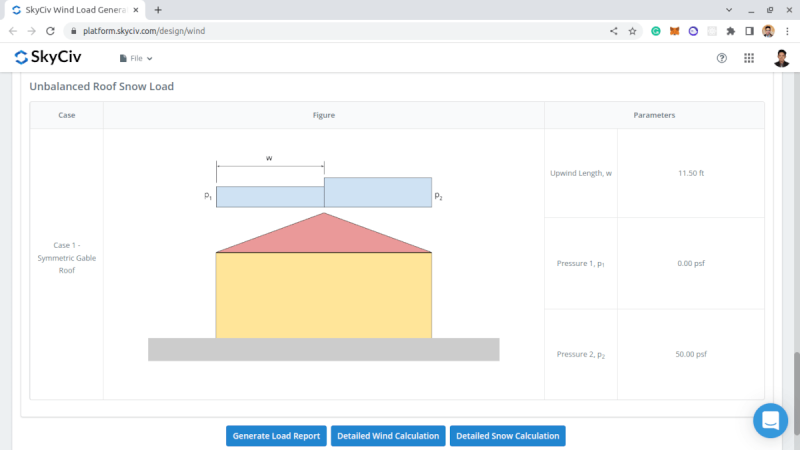800x450 pixels.
Task: Reload the page
Action: pos(51,31)
